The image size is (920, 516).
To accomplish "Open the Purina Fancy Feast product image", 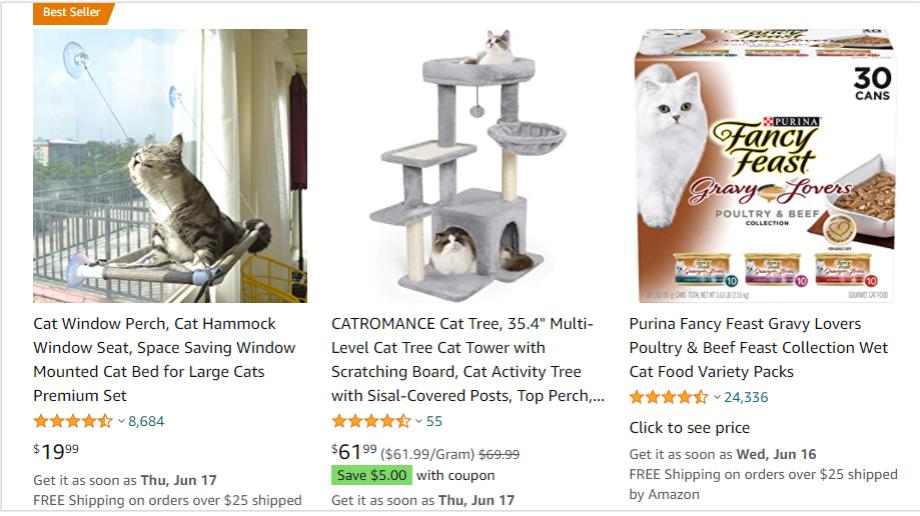I will coord(765,165).
